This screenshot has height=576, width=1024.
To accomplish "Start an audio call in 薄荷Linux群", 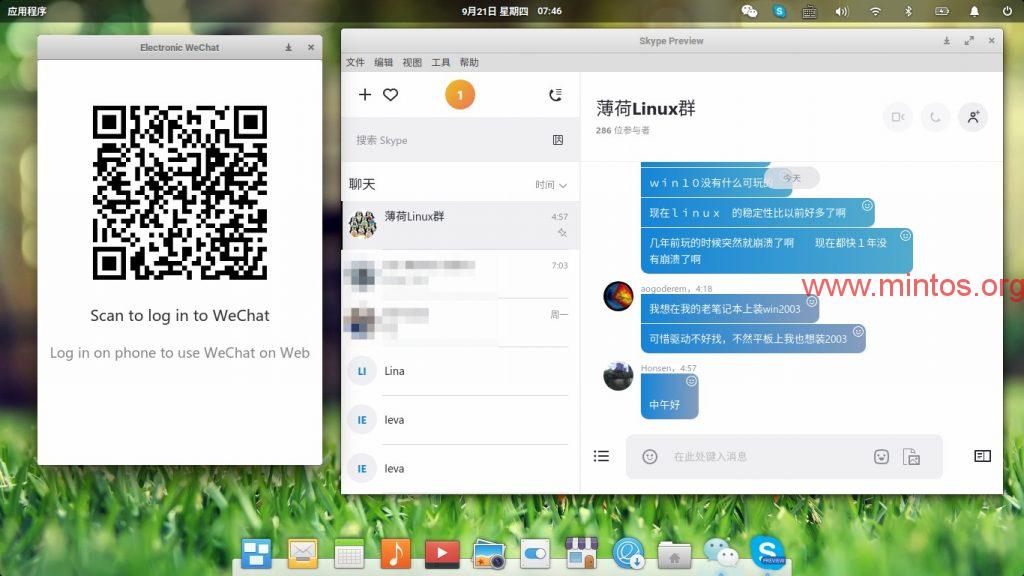I will (x=935, y=117).
